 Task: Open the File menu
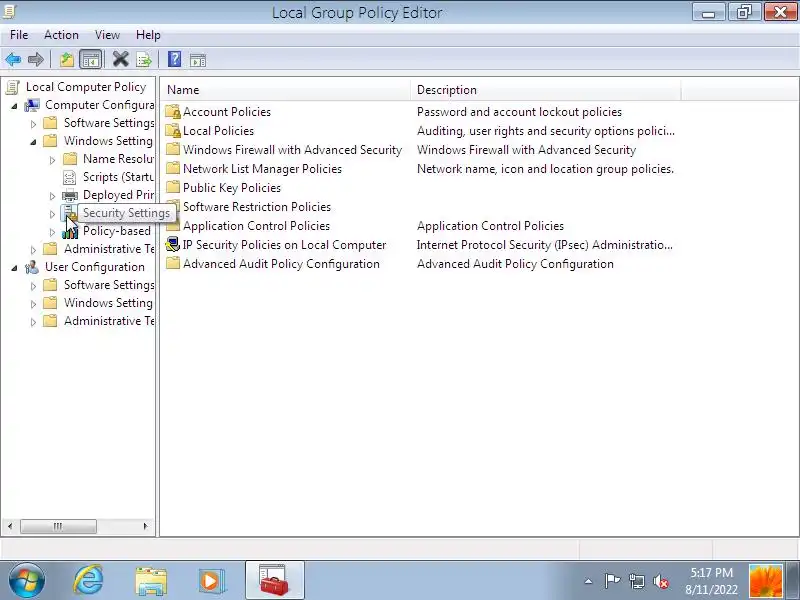click(19, 35)
